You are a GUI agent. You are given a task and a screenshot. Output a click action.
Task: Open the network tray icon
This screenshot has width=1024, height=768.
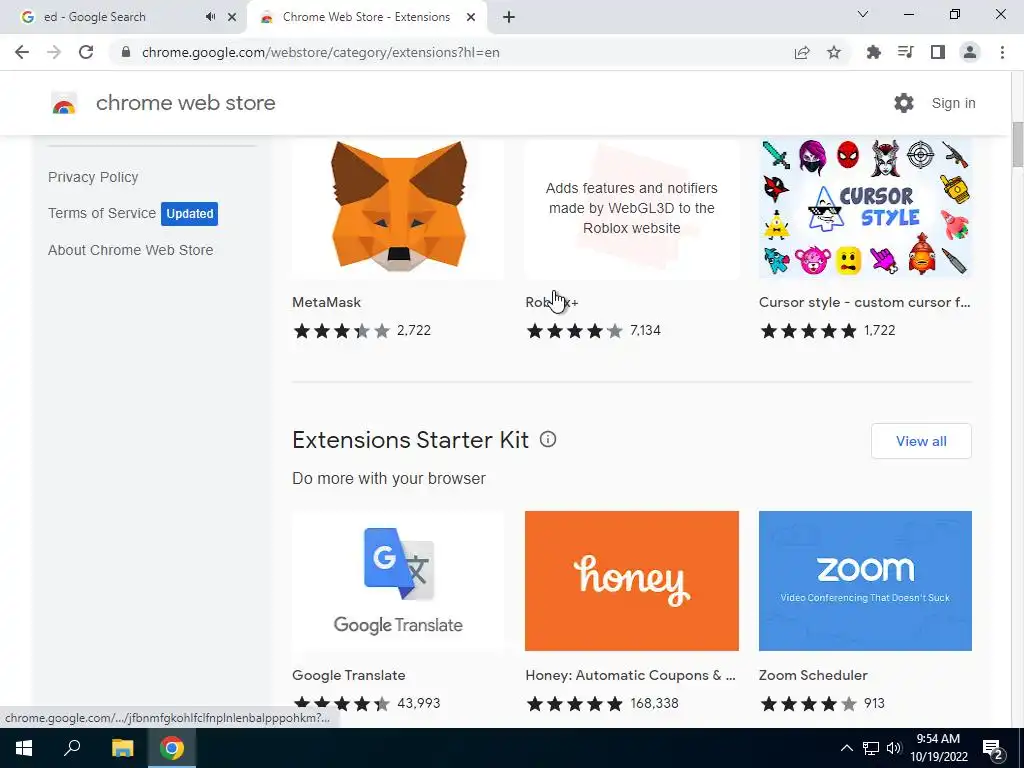click(x=871, y=748)
